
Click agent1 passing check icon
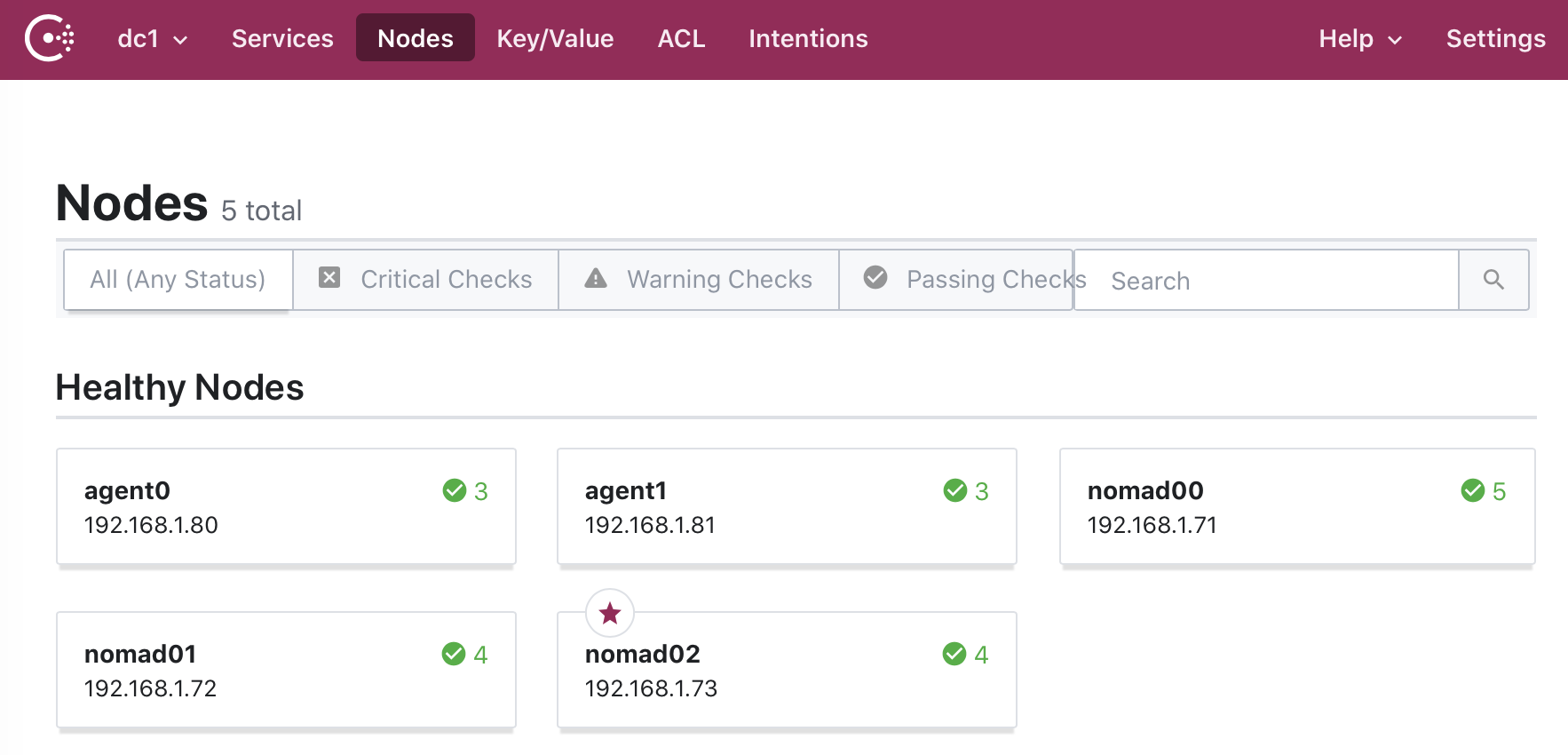click(955, 490)
